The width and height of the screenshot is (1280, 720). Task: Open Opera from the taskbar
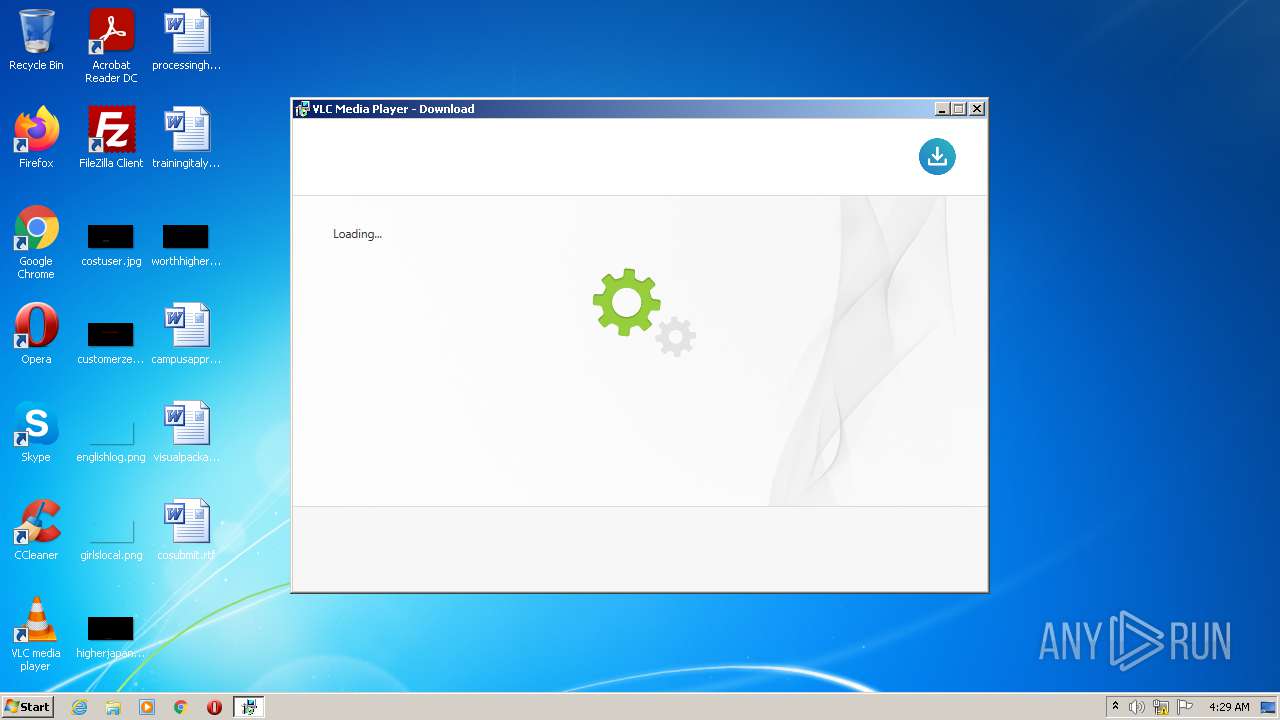click(214, 707)
